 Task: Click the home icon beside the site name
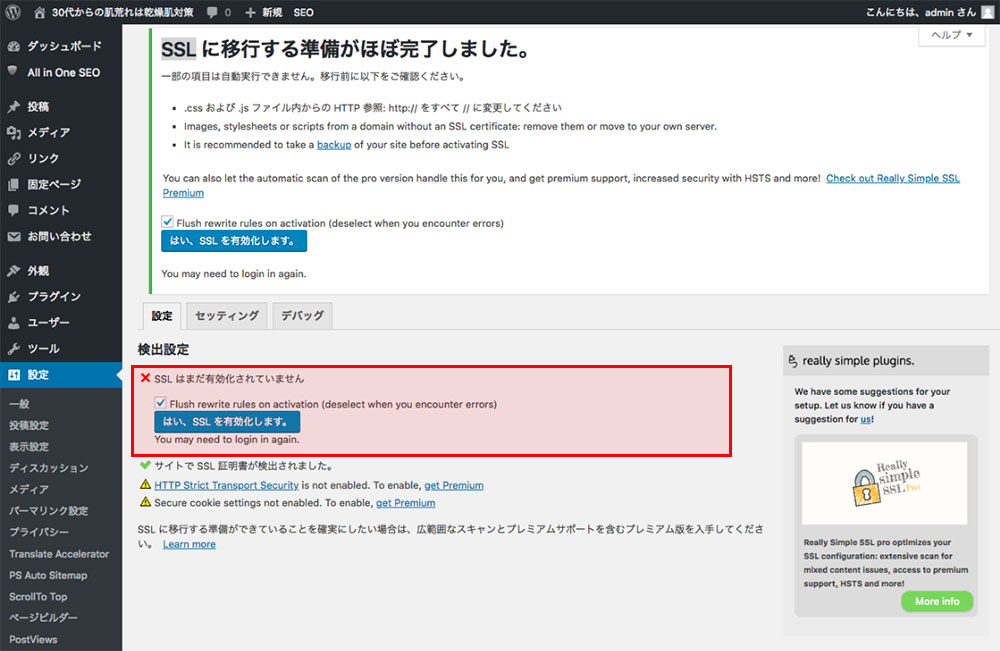(40, 12)
